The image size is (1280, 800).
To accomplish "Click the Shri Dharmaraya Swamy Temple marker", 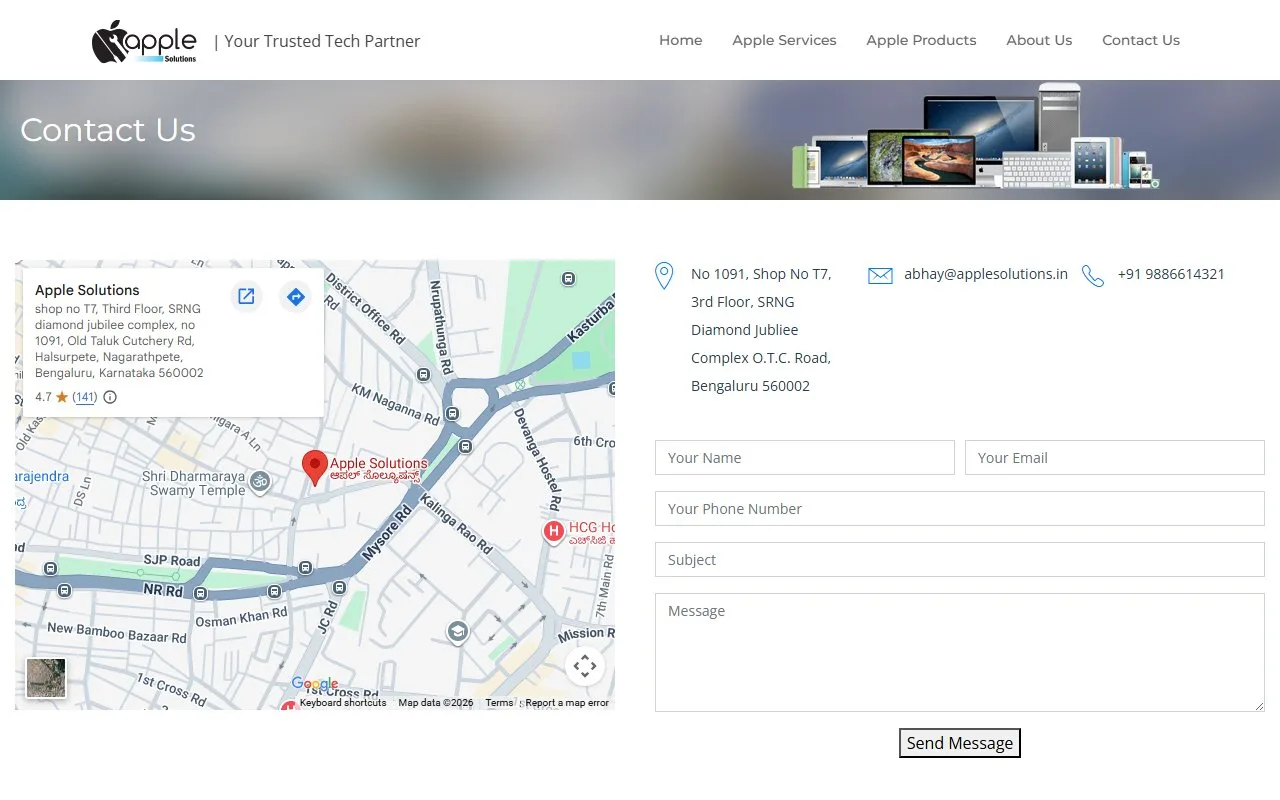I will click(260, 481).
